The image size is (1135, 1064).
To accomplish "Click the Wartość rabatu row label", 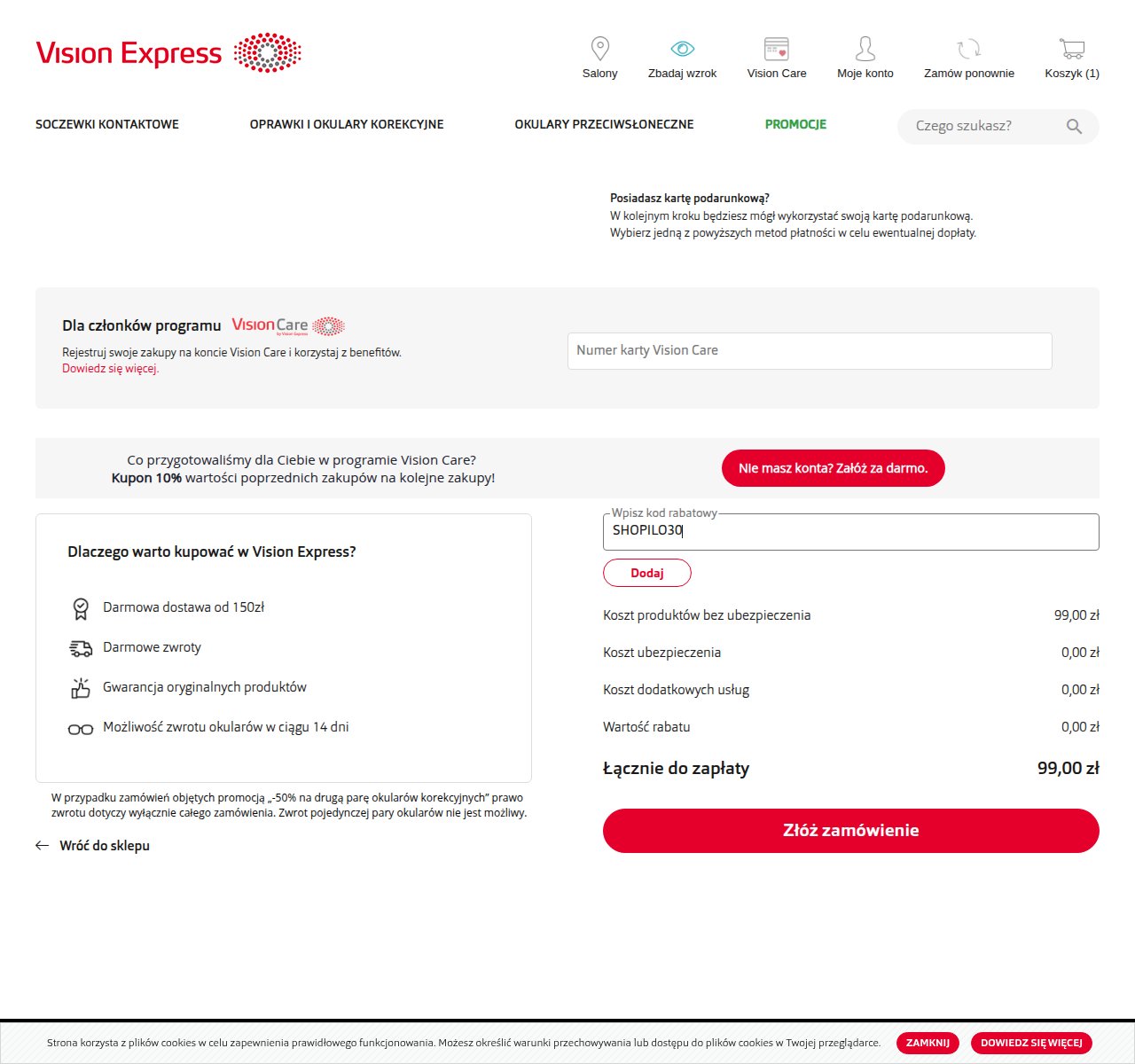I will (x=646, y=727).
